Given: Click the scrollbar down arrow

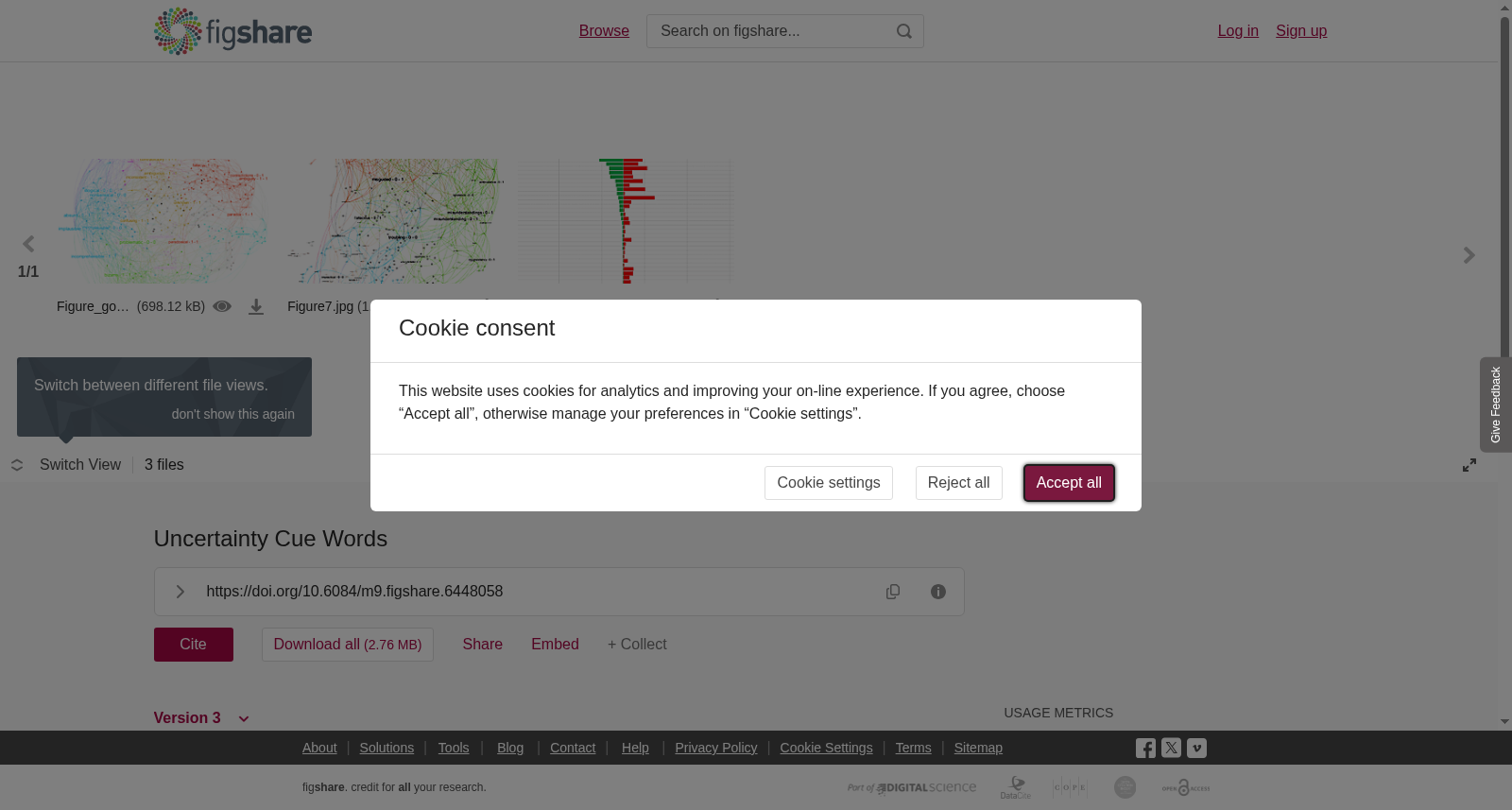Looking at the screenshot, I should (x=1504, y=722).
